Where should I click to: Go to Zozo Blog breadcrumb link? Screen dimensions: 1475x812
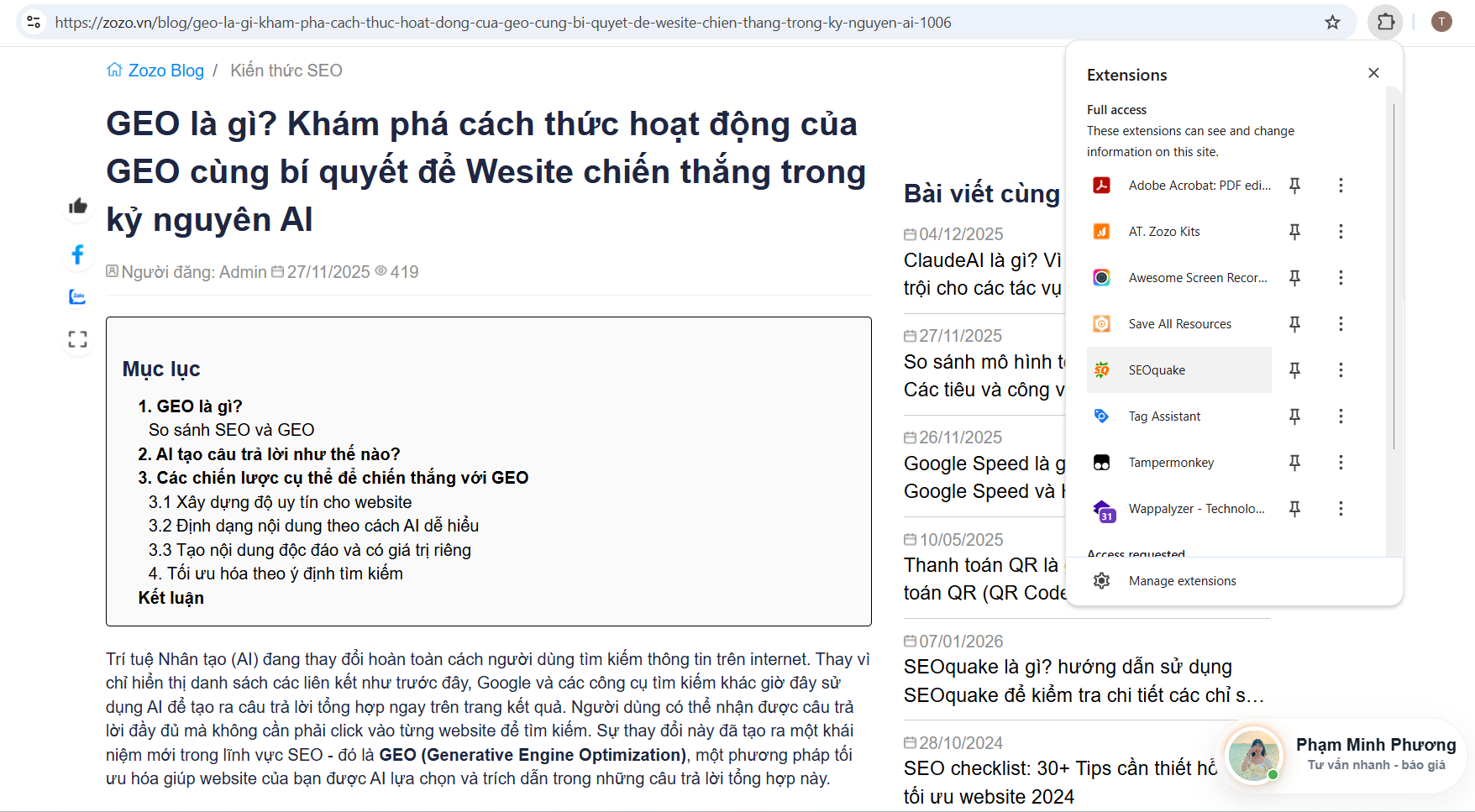[x=165, y=71]
